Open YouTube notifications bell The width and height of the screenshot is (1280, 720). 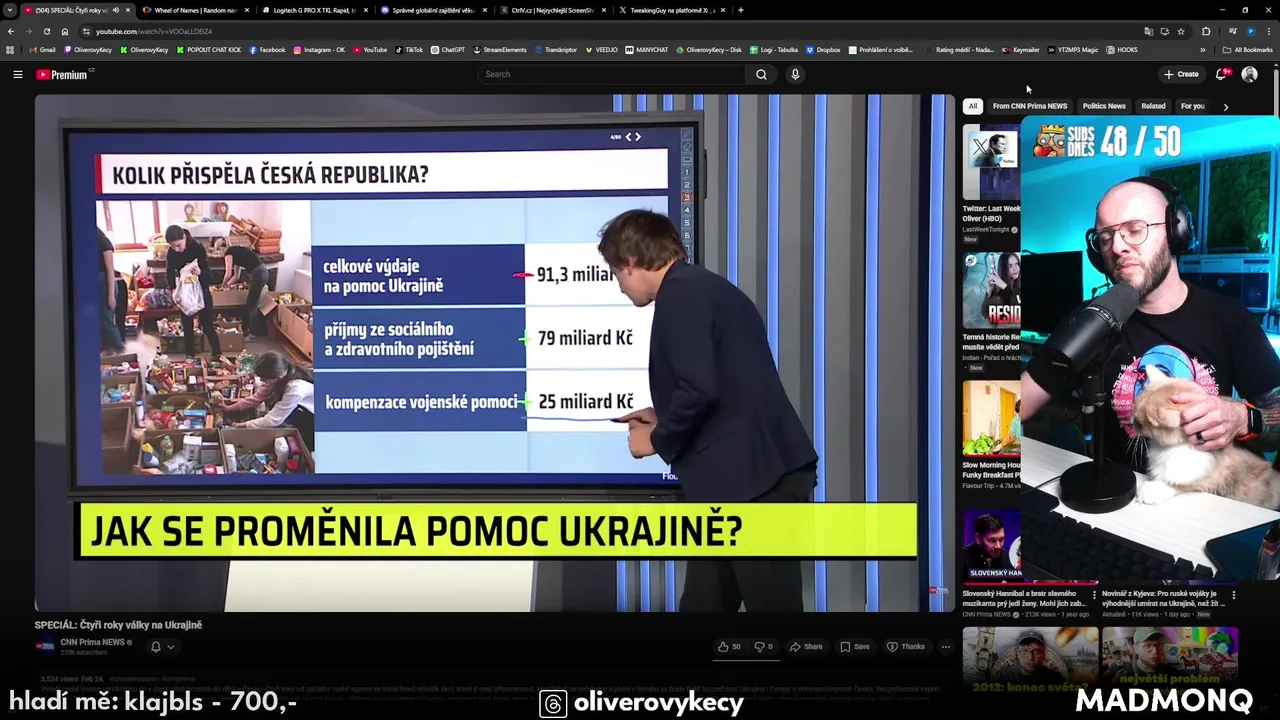(1221, 74)
